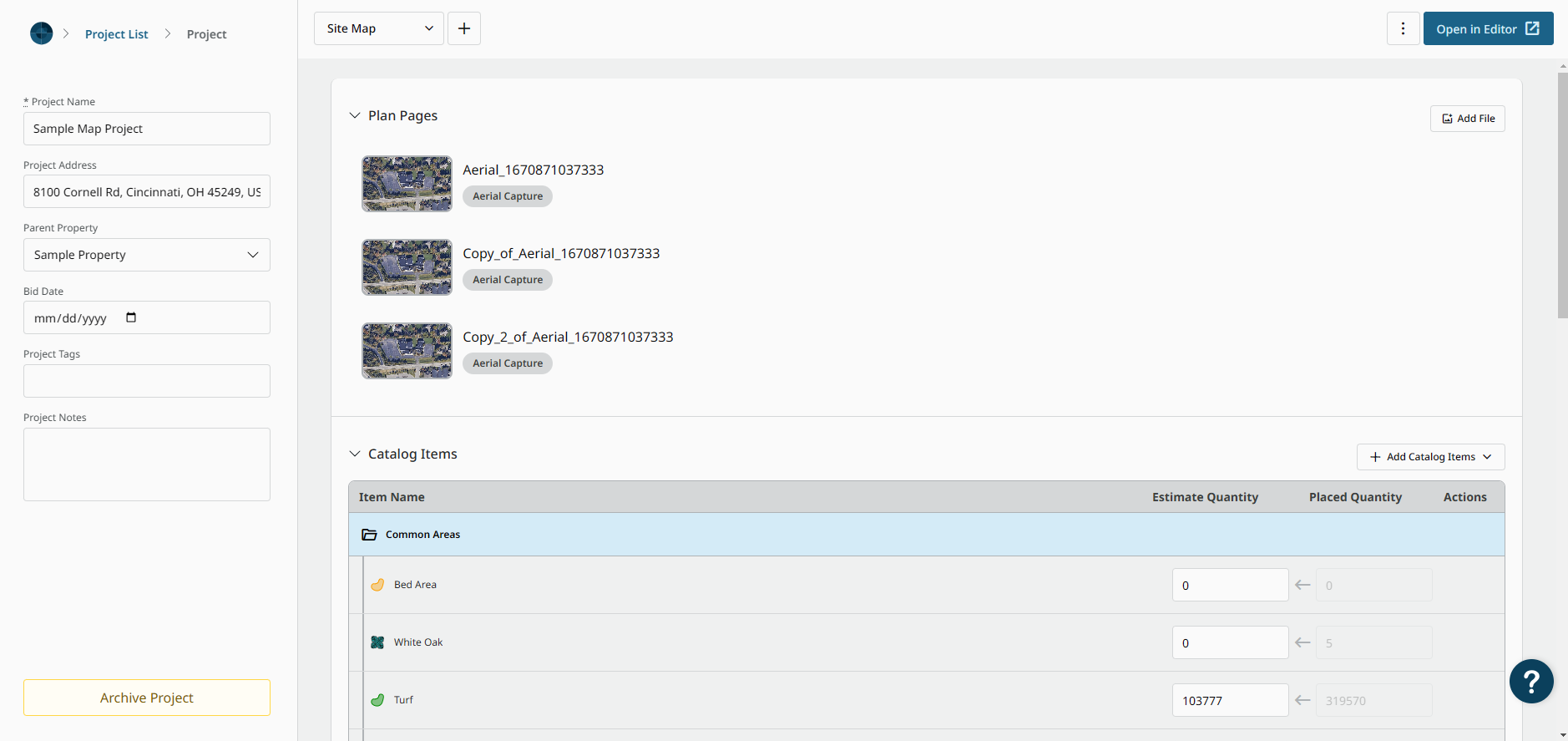Image resolution: width=1568 pixels, height=741 pixels.
Task: Click the Placed Quantity column header
Action: pos(1355,497)
